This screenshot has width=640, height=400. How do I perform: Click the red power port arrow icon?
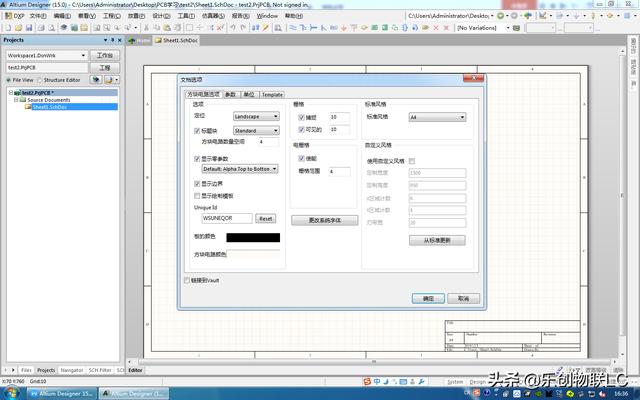344,28
